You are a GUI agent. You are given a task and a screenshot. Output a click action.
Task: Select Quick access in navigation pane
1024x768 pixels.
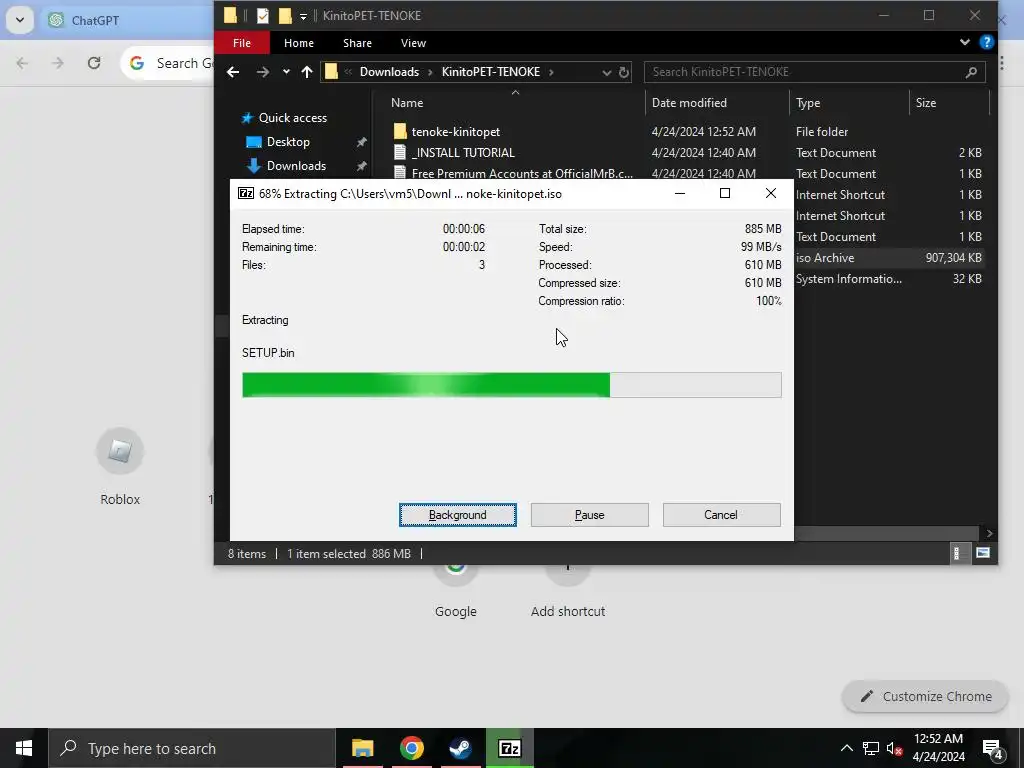click(x=293, y=118)
